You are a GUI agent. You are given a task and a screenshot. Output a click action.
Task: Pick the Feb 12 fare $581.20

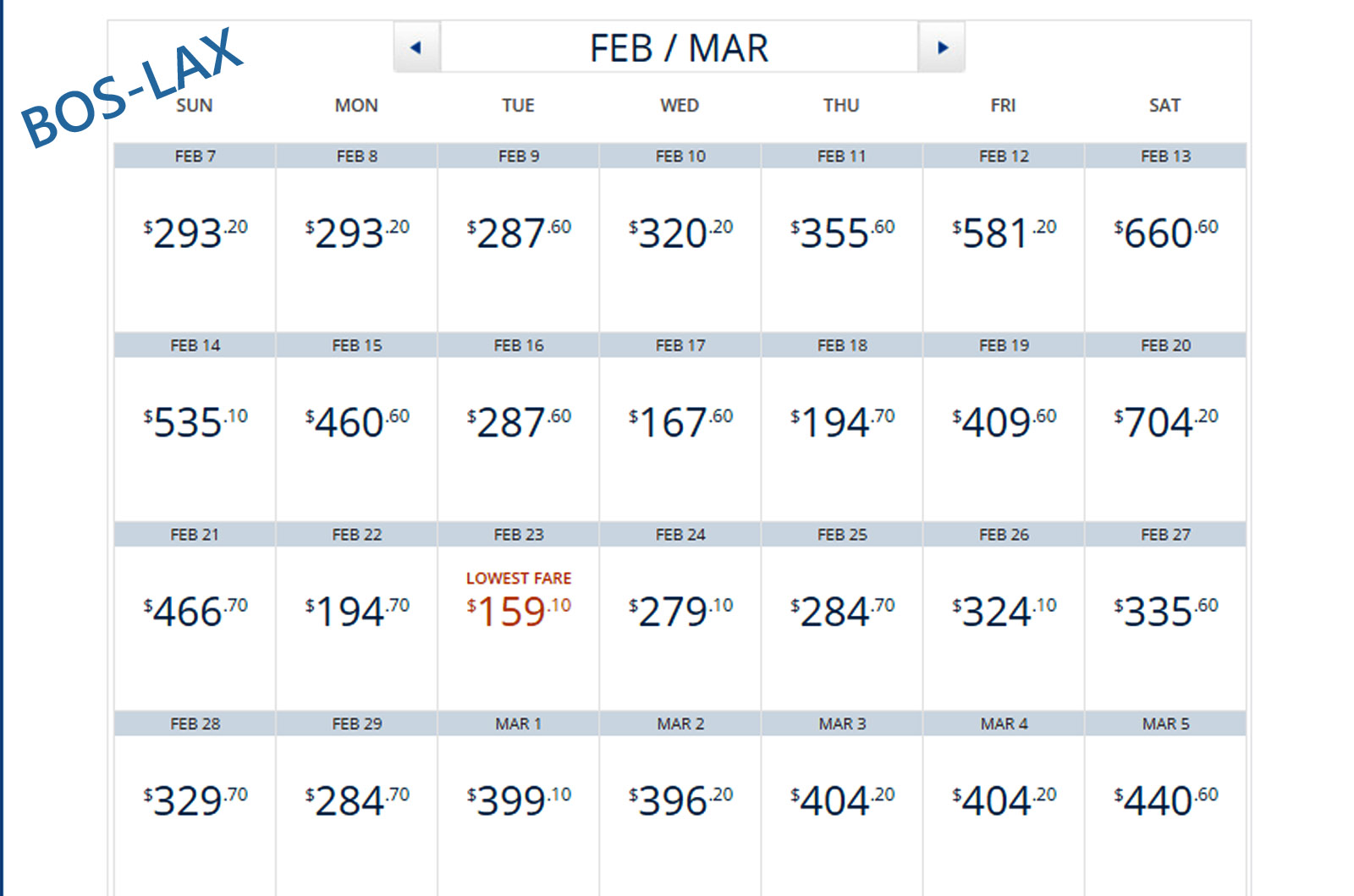pos(1004,233)
